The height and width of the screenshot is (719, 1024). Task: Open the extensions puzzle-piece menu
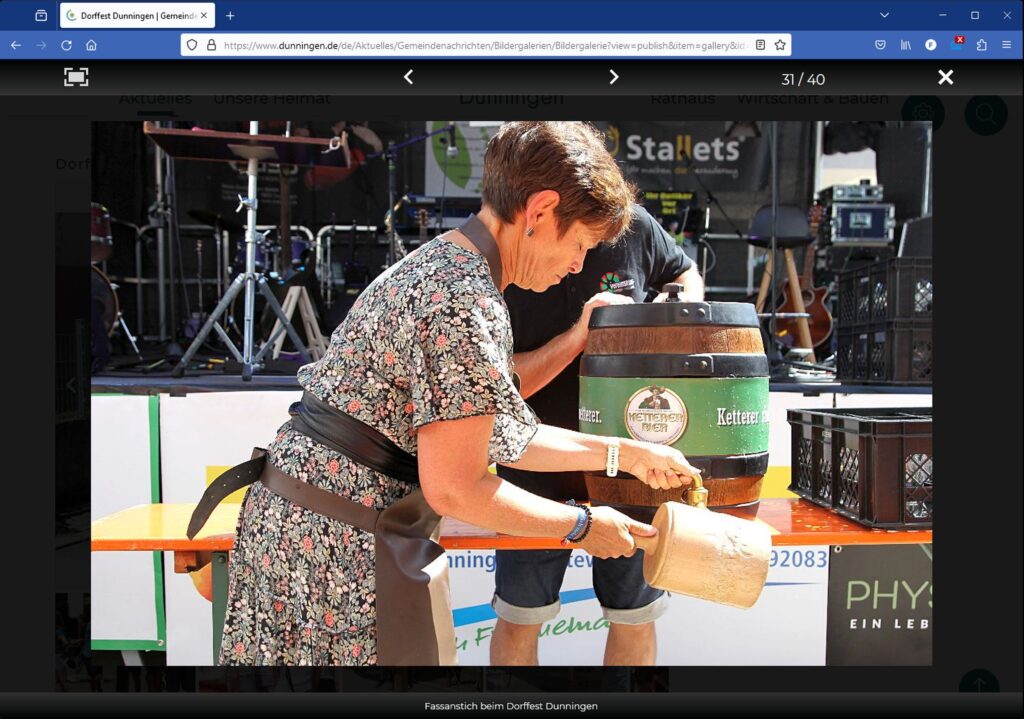click(981, 45)
